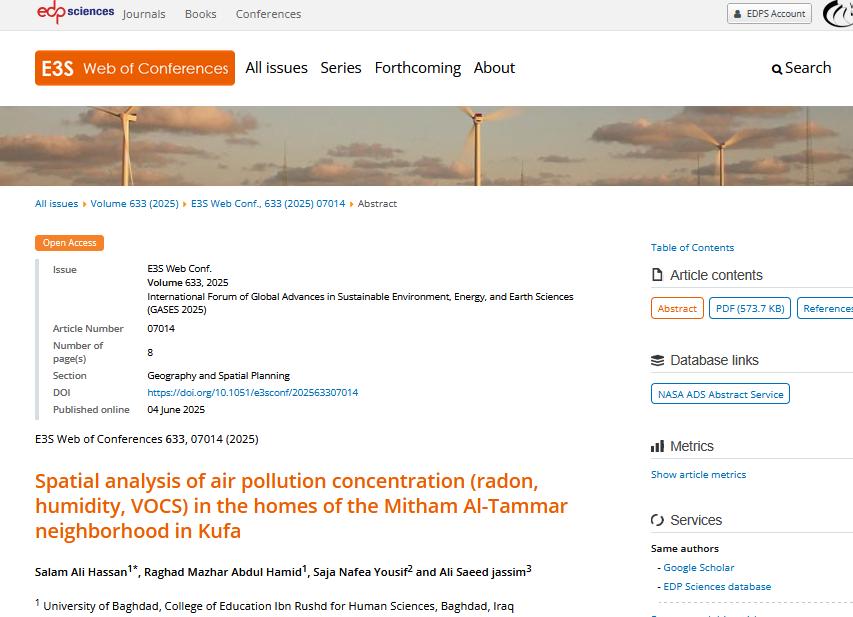Open the Series navigation item

tap(341, 68)
